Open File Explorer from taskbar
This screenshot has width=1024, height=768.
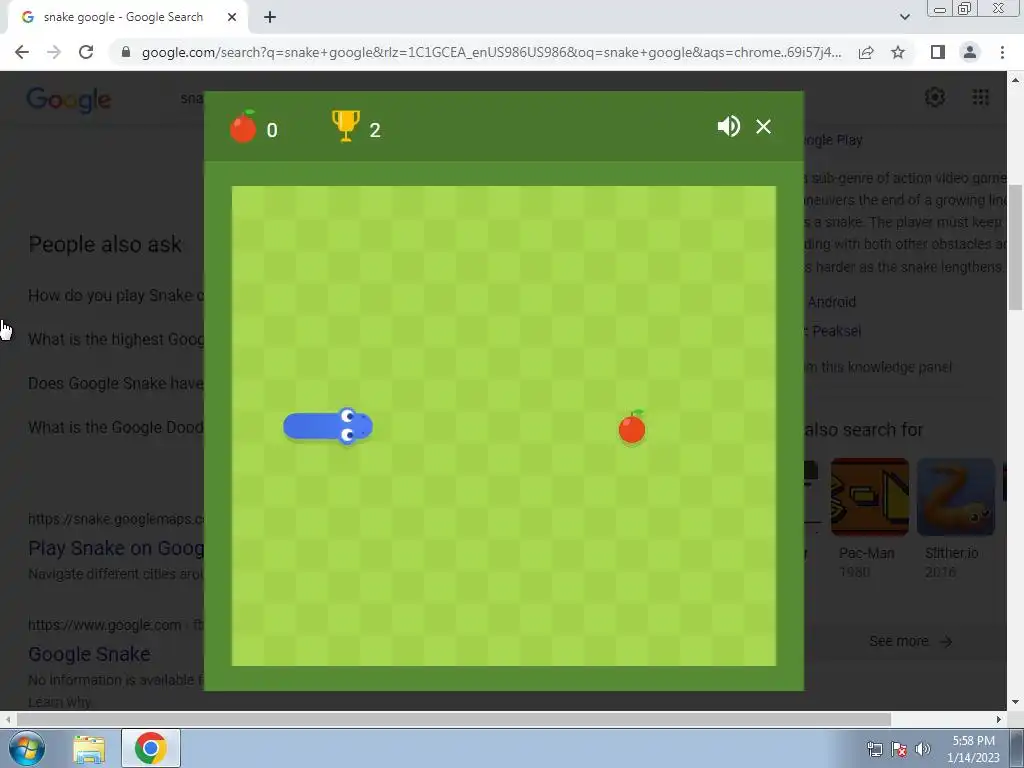(x=89, y=749)
